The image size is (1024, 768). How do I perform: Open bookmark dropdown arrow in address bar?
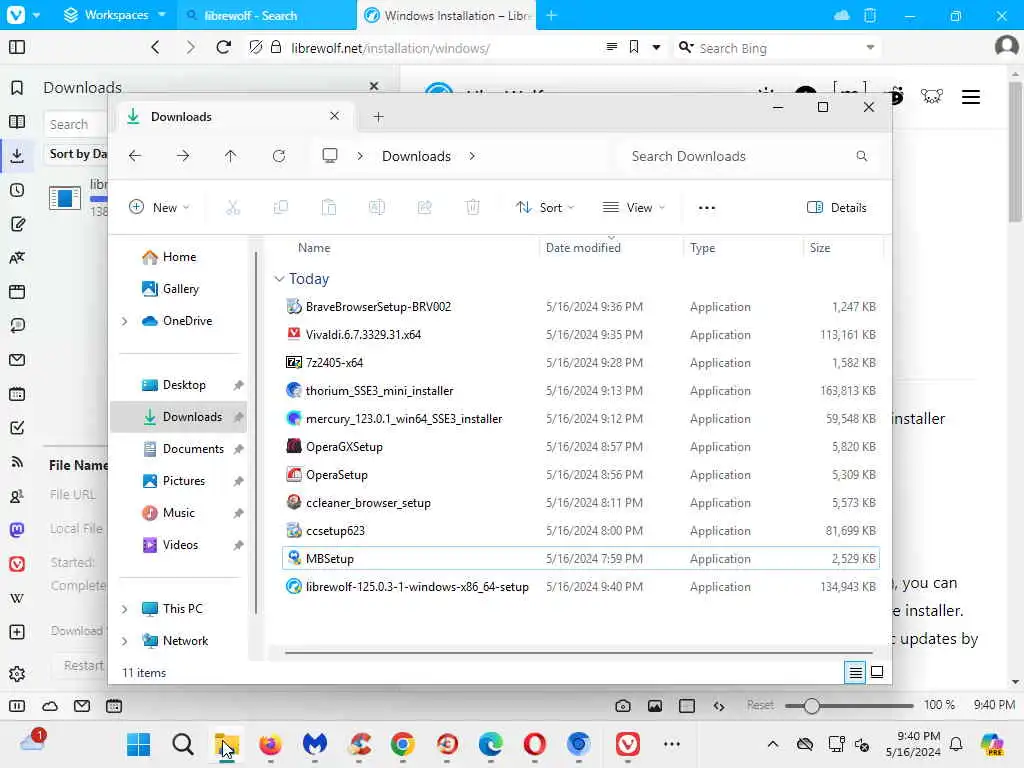click(x=656, y=47)
